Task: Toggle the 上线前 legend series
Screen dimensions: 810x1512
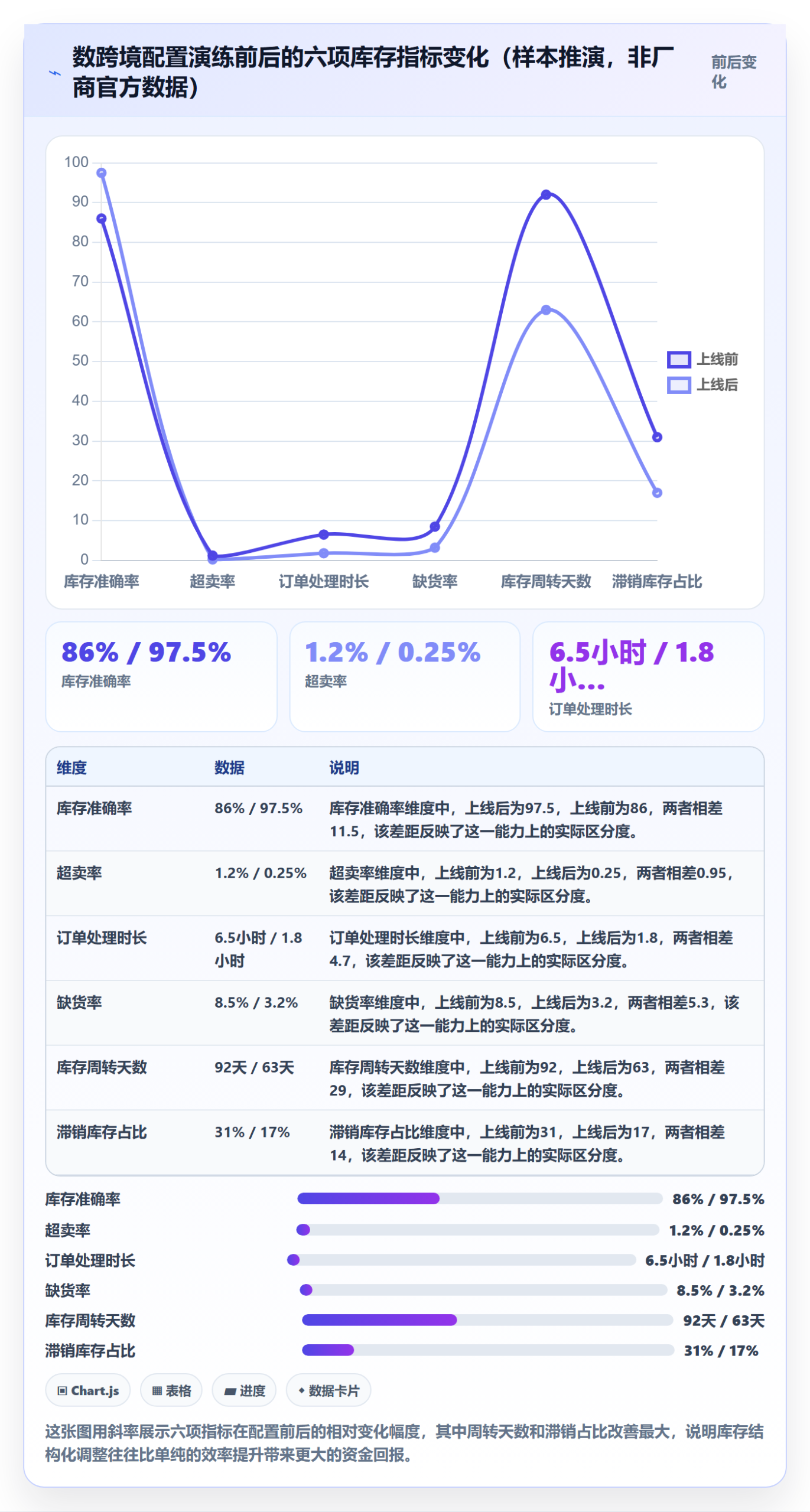Action: click(702, 359)
